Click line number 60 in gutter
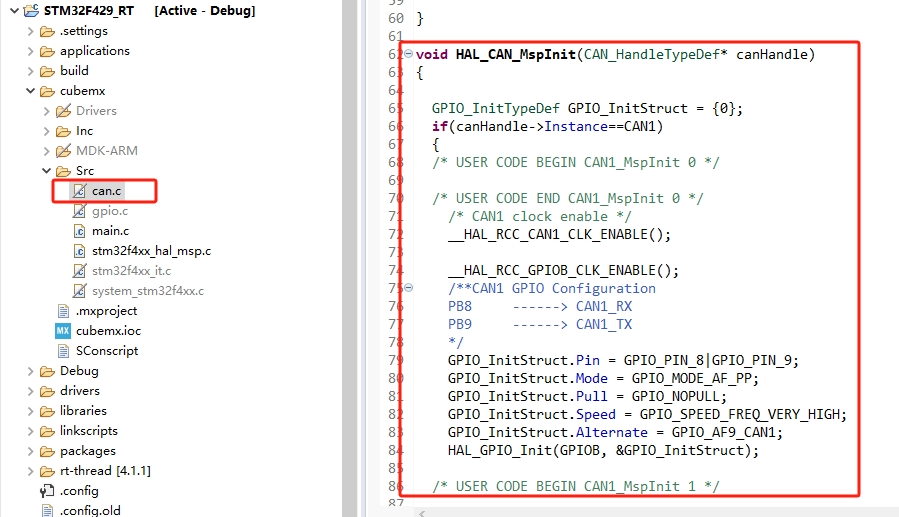Image resolution: width=899 pixels, height=517 pixels. [x=396, y=18]
